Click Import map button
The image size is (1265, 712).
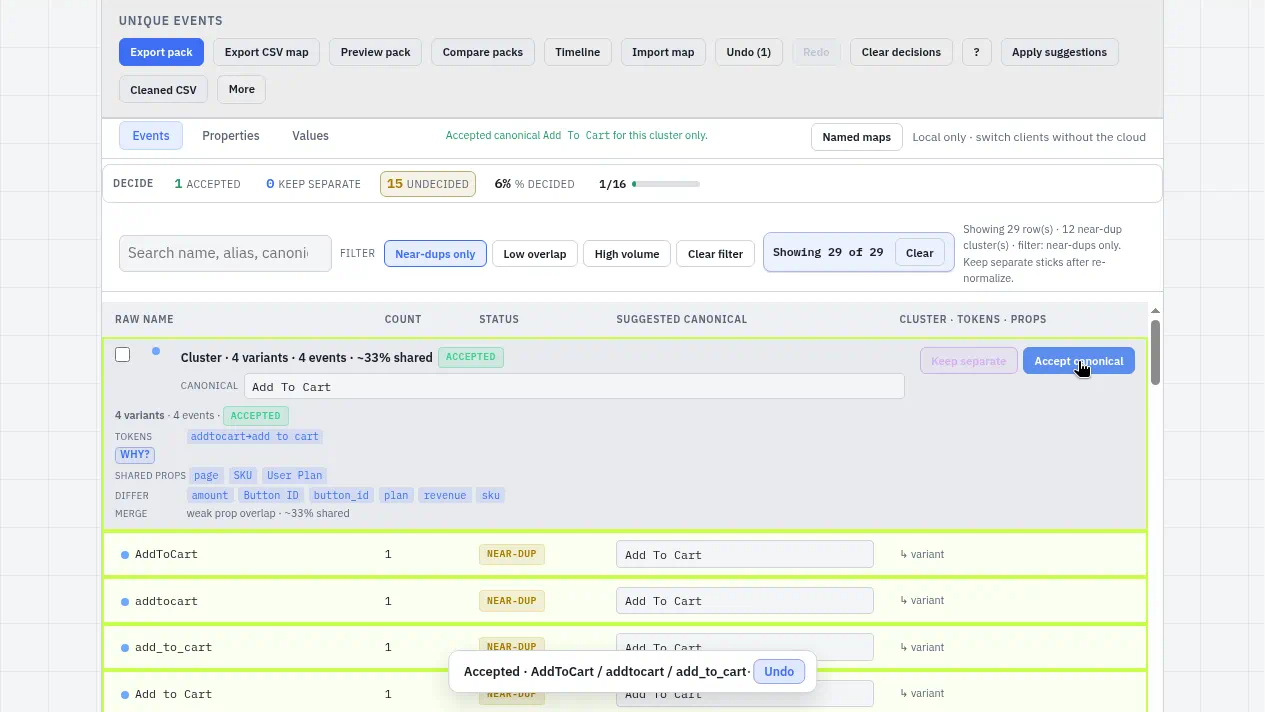coord(663,52)
